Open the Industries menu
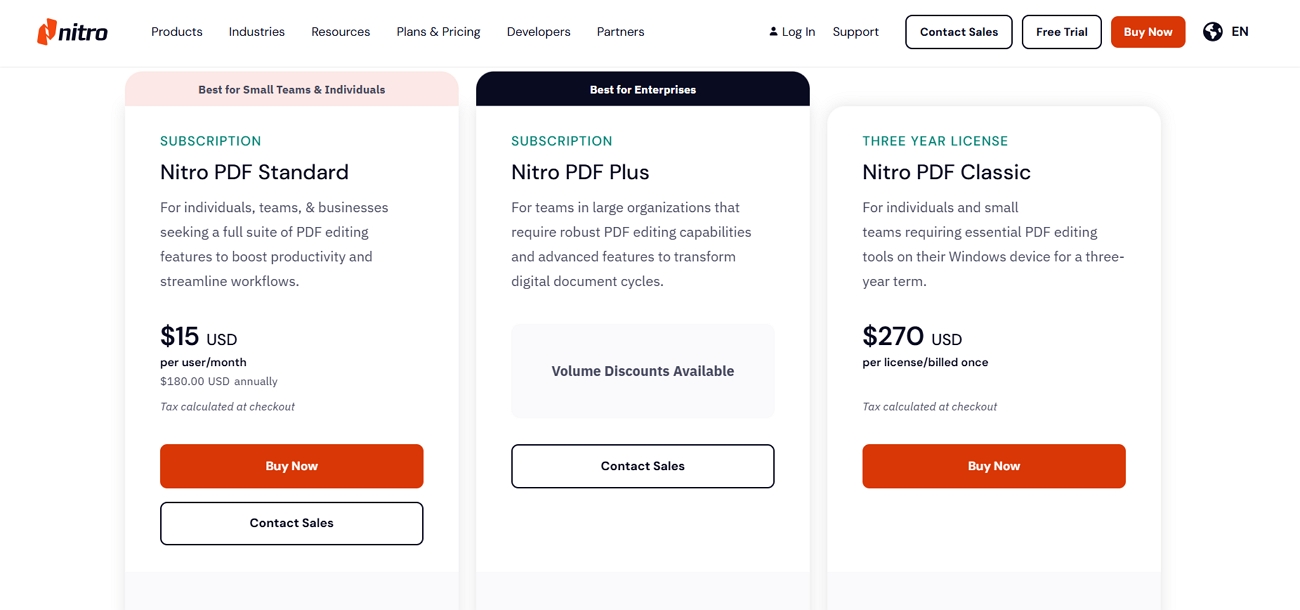The height and width of the screenshot is (610, 1300). 257,32
